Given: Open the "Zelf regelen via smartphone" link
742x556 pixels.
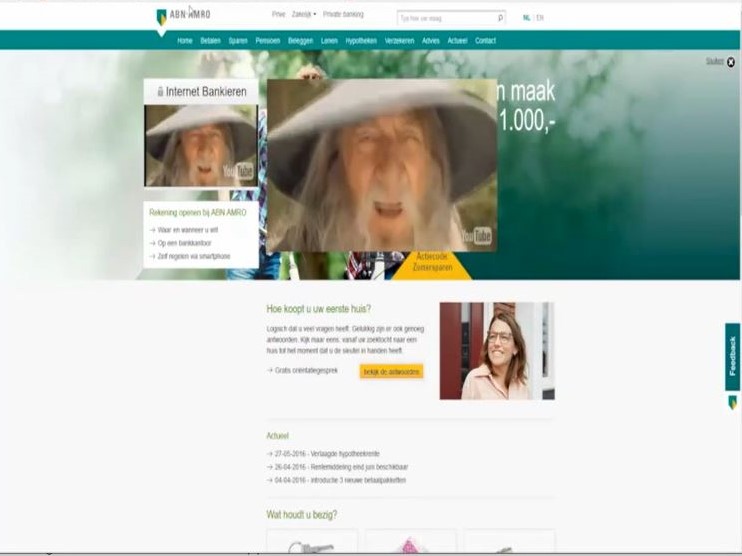Looking at the screenshot, I should click(193, 256).
